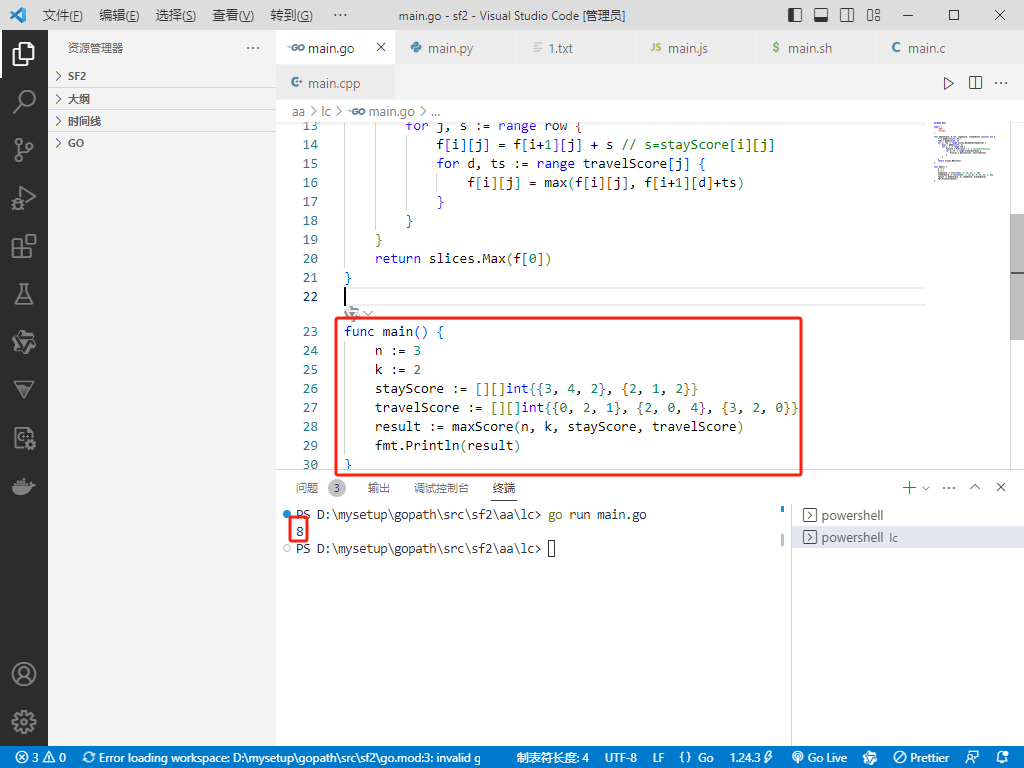Open the 选择(S) menu
1024x768 pixels.
point(176,15)
